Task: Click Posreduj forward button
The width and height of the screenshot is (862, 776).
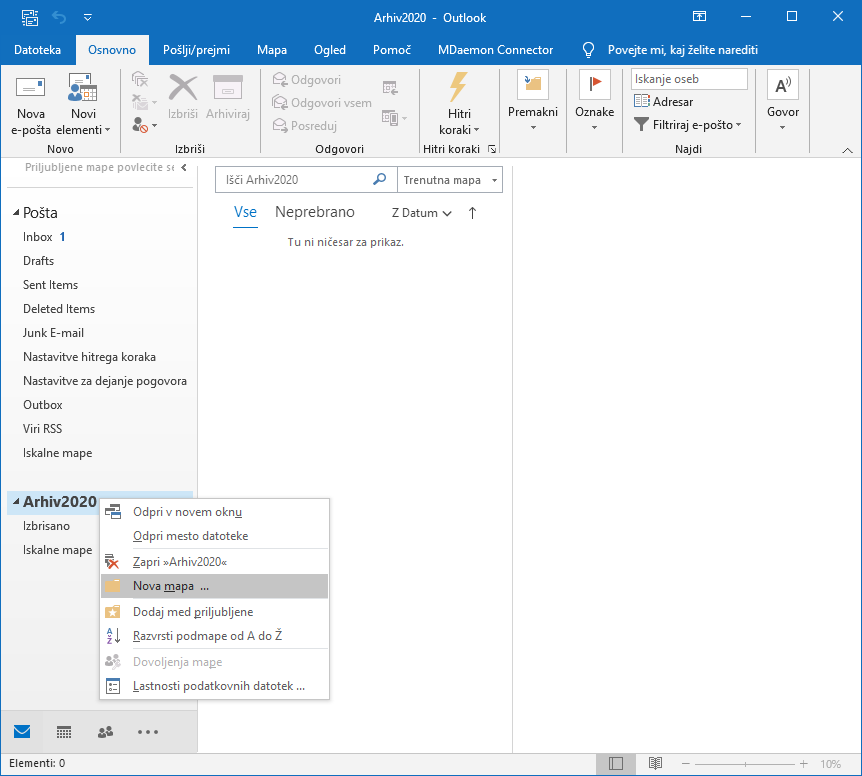Action: click(x=305, y=126)
